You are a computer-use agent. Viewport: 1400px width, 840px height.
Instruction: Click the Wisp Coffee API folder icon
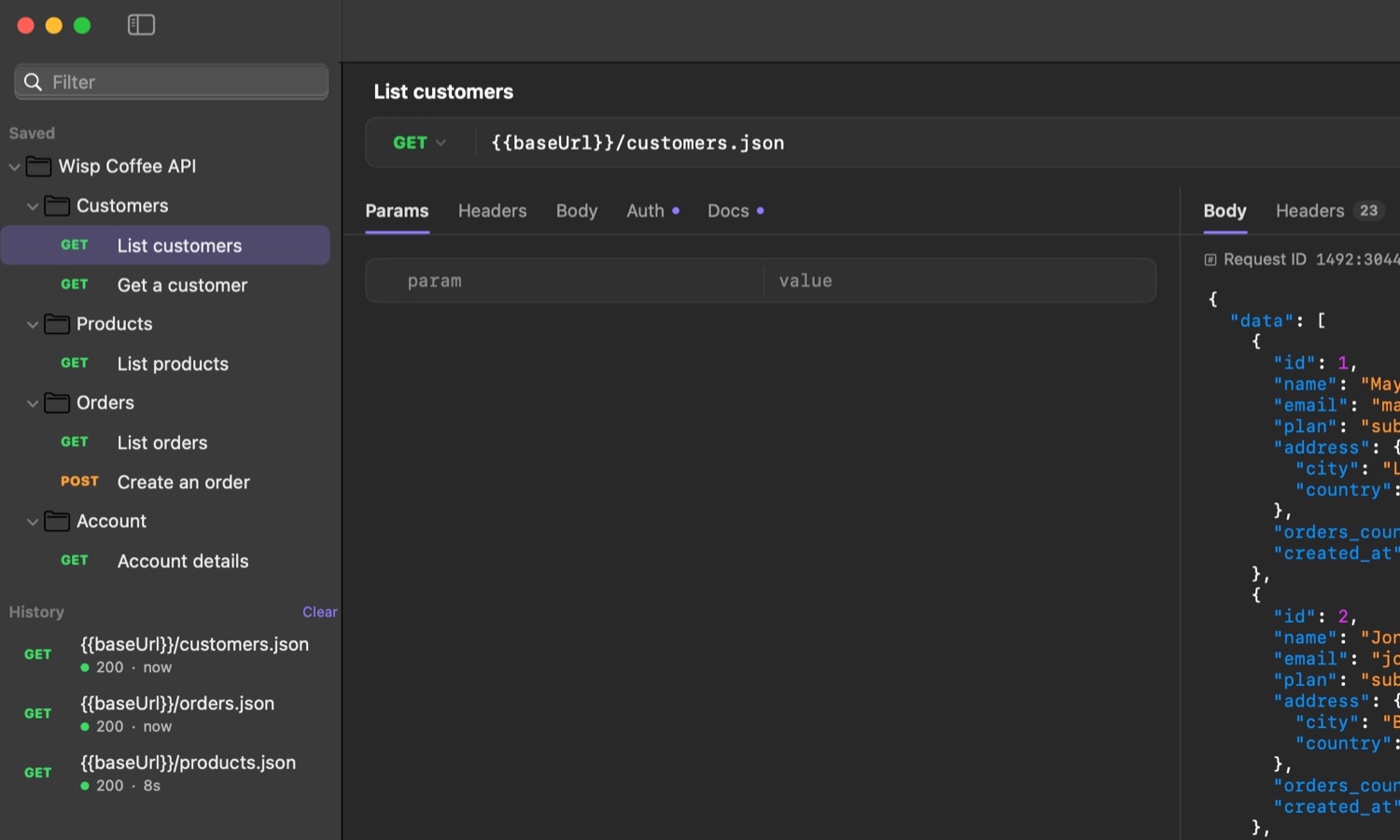pos(39,166)
